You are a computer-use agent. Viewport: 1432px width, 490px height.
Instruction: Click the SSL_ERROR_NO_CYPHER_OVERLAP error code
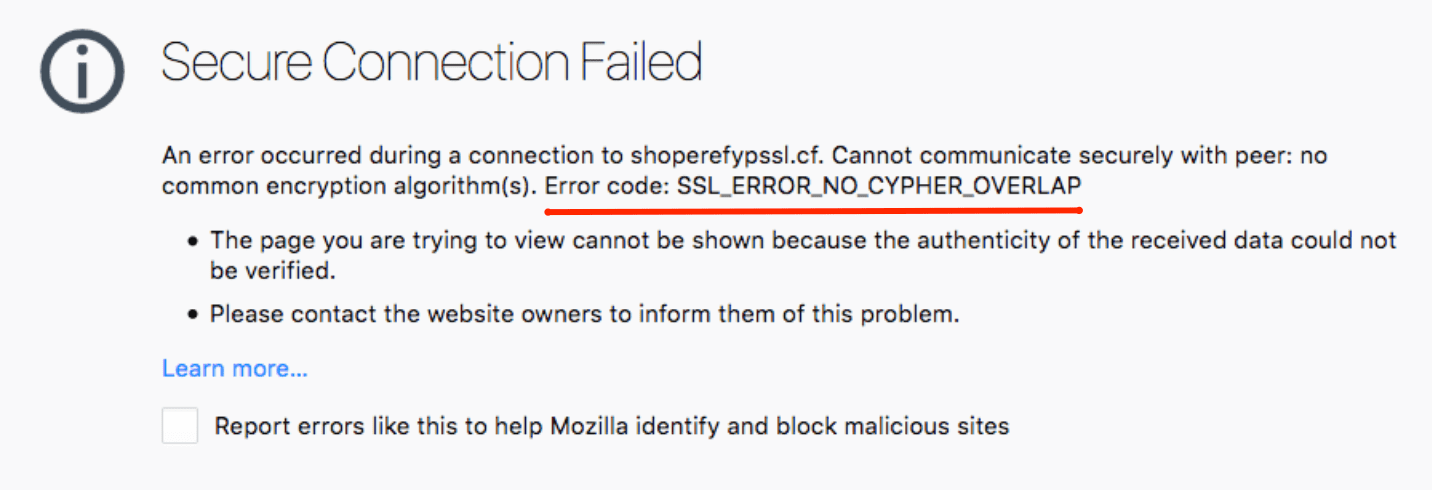click(879, 186)
